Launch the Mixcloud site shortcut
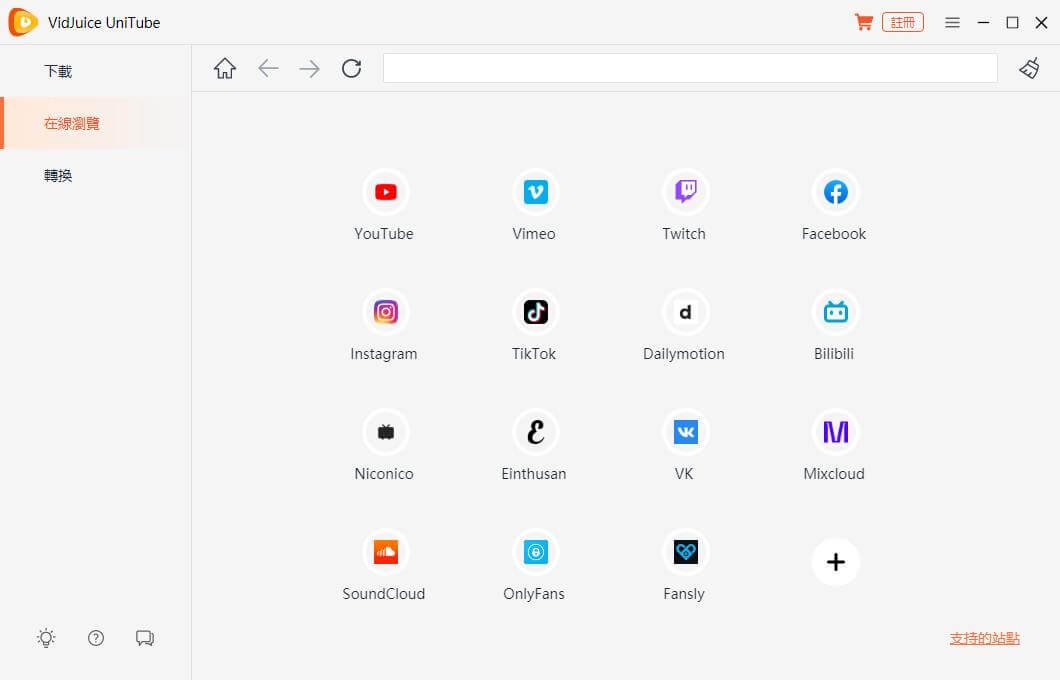This screenshot has width=1060, height=680. (x=836, y=432)
